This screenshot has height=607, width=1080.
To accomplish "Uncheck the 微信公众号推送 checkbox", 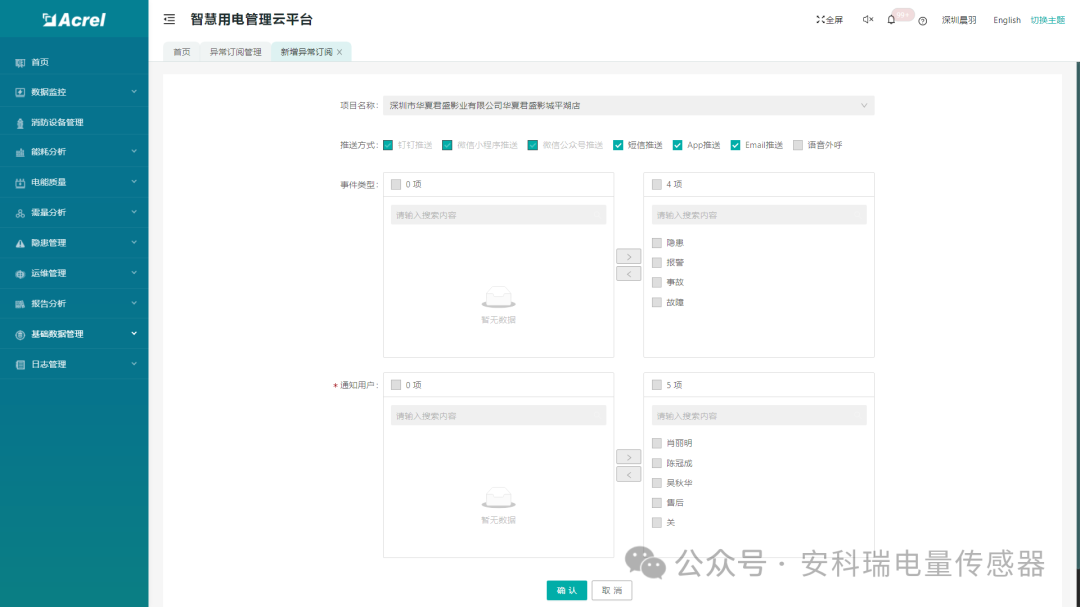I will pos(532,145).
